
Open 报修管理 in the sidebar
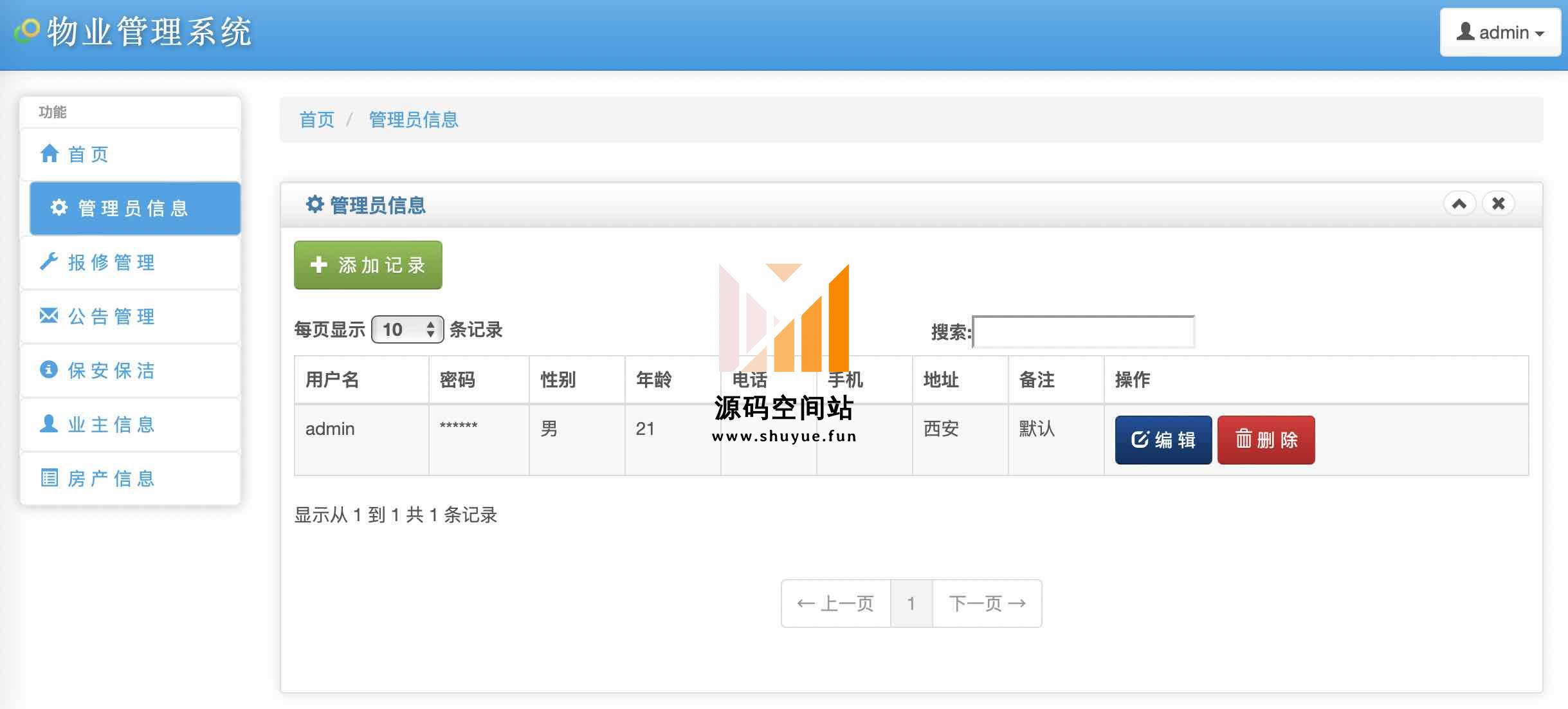pyautogui.click(x=131, y=262)
